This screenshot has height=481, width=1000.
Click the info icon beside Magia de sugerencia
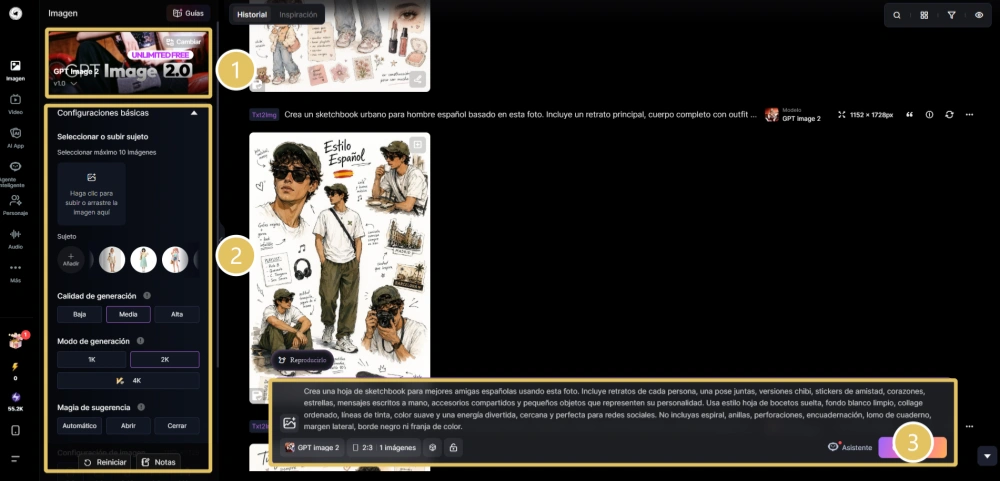click(141, 407)
